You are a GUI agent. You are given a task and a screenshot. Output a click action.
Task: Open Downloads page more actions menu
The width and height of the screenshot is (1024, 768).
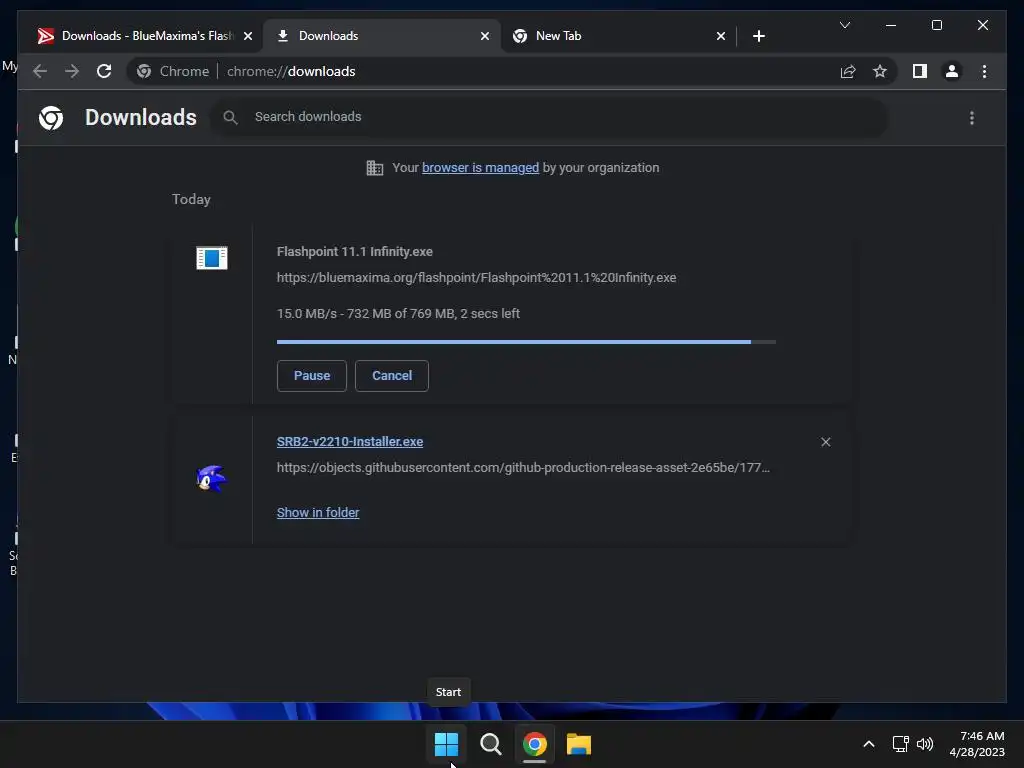972,118
